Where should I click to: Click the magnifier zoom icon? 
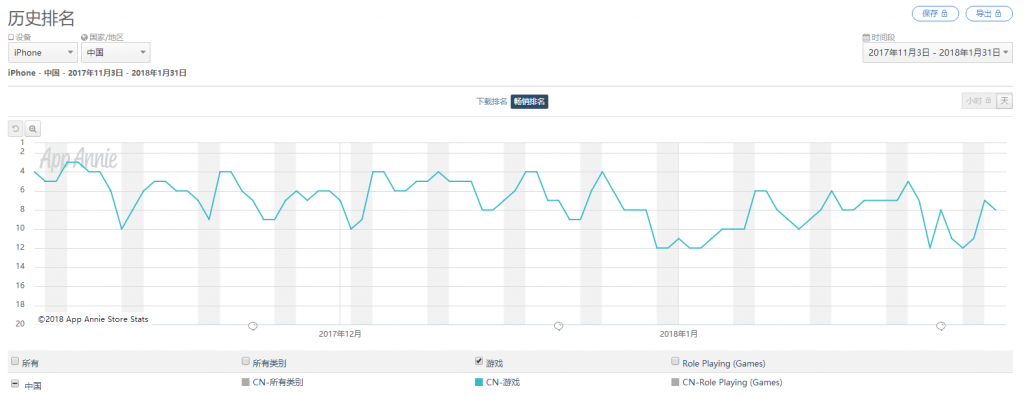click(x=33, y=129)
